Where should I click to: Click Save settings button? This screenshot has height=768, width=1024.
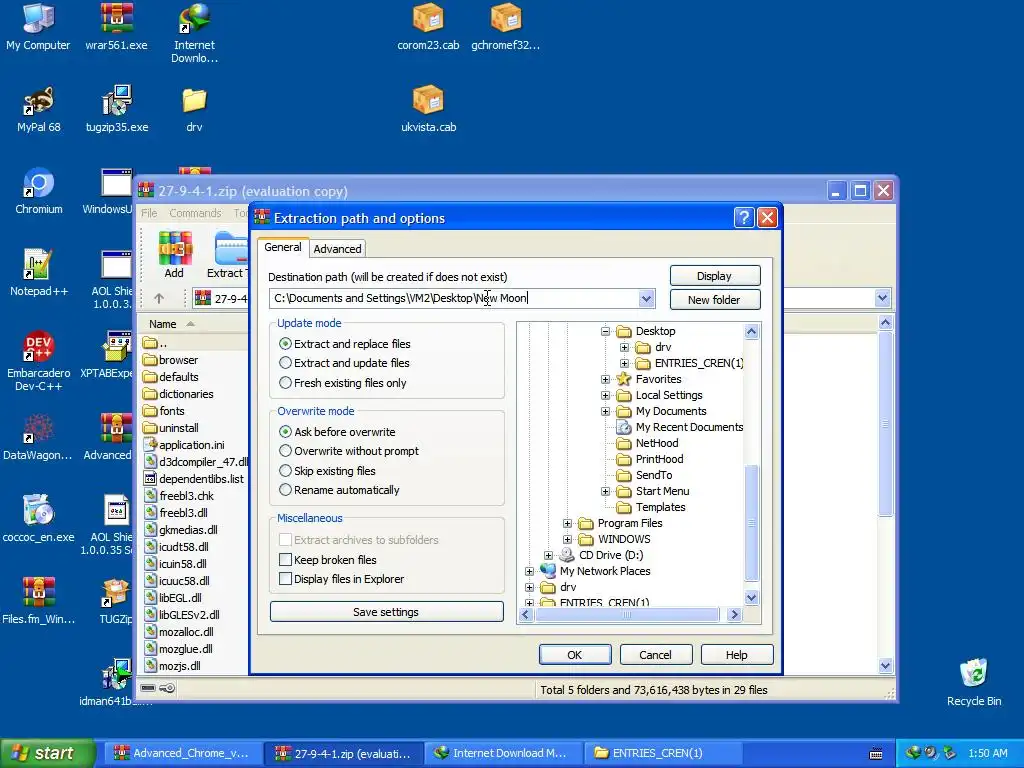pyautogui.click(x=387, y=612)
